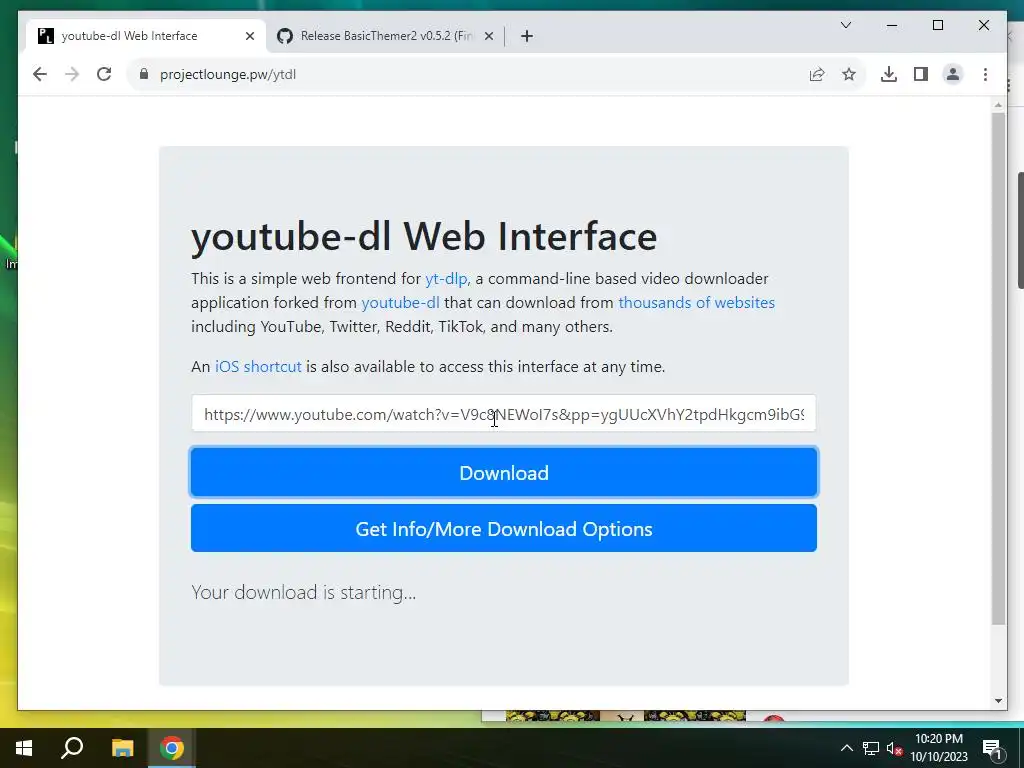Open Windows taskbar search
Viewport: 1024px width, 768px height.
pyautogui.click(x=72, y=748)
